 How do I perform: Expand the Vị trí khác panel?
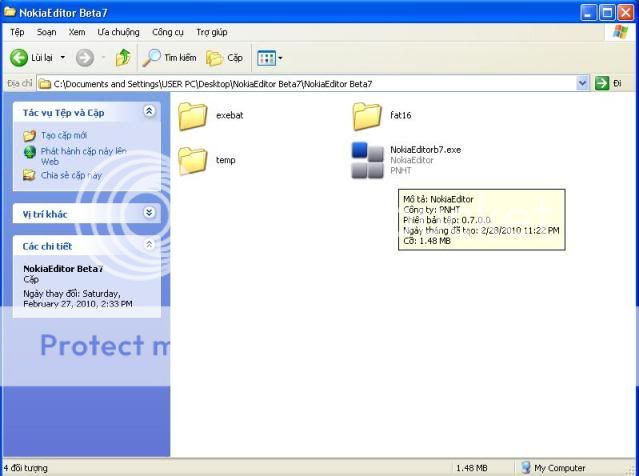click(149, 212)
